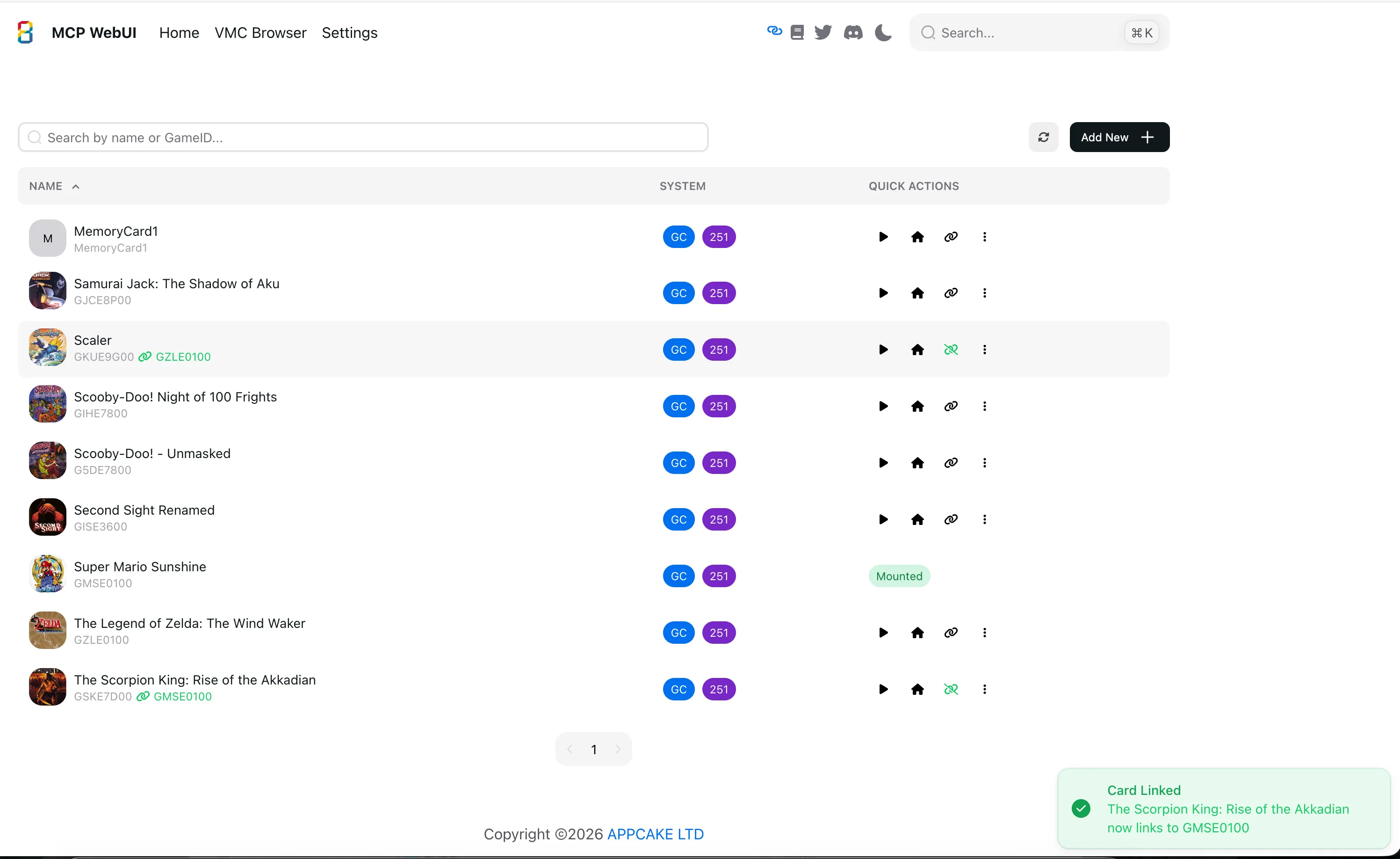
Task: Click home icon for Scaler row
Action: (917, 349)
